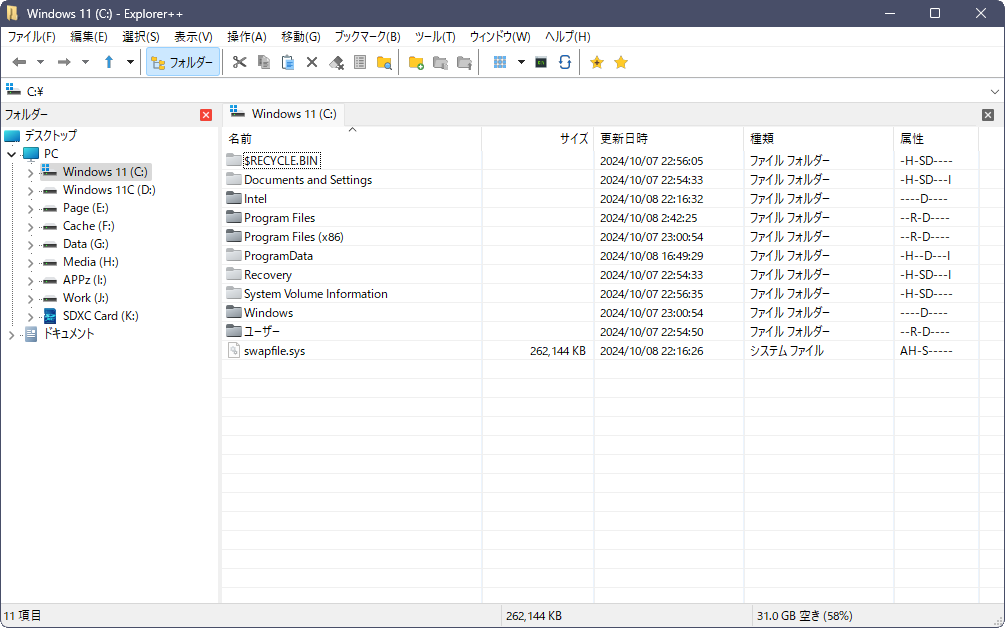The width and height of the screenshot is (1005, 628).
Task: Expand Windows 11C (D:) tree node
Action: [x=30, y=190]
